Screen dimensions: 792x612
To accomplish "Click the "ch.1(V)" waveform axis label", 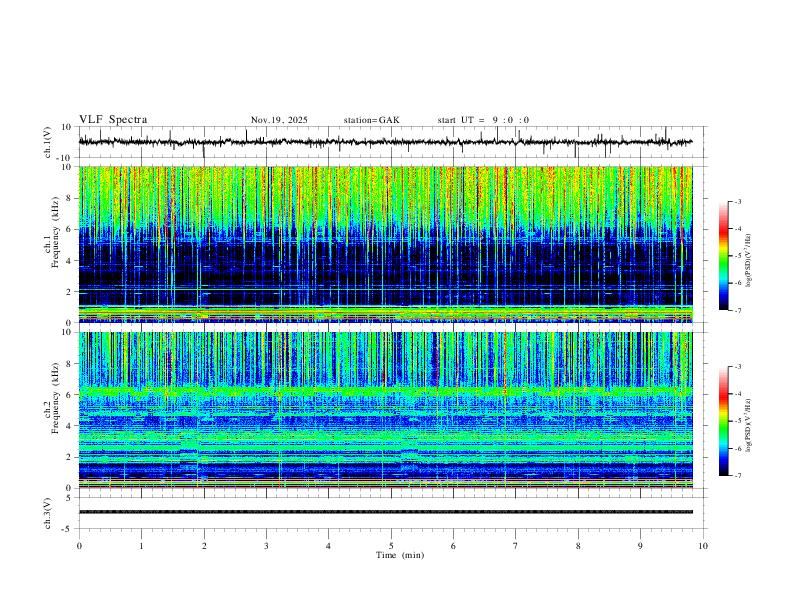I will coord(48,142).
